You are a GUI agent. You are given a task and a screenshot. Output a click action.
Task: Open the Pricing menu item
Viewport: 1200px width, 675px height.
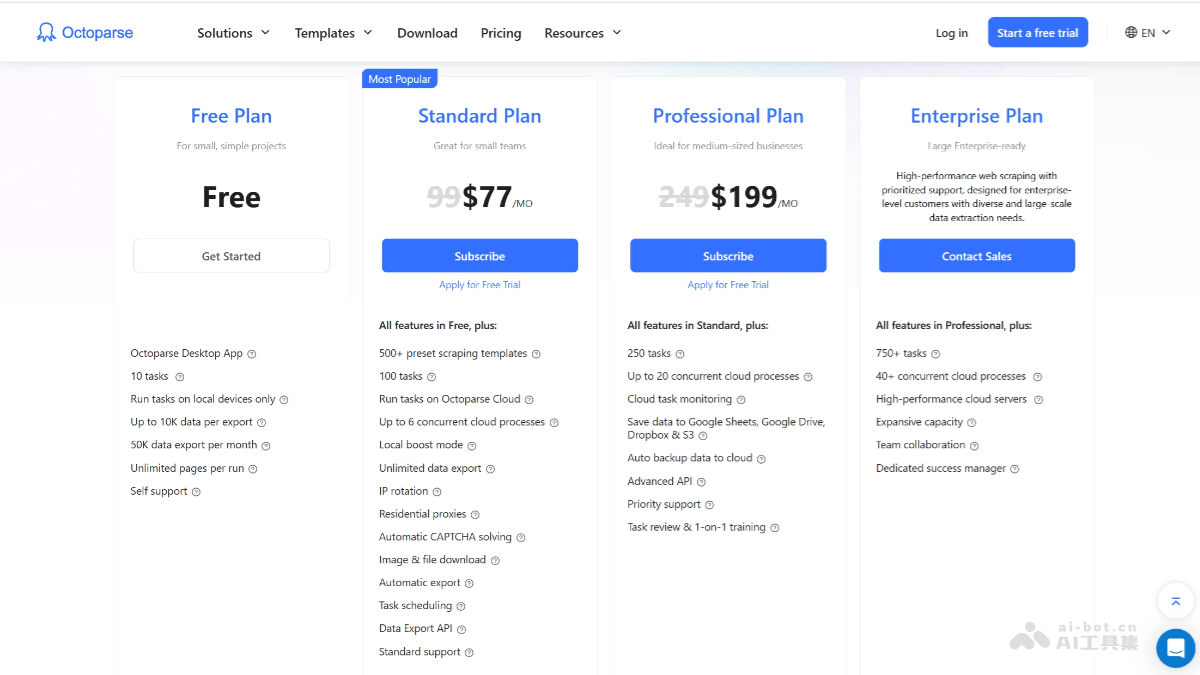[501, 33]
